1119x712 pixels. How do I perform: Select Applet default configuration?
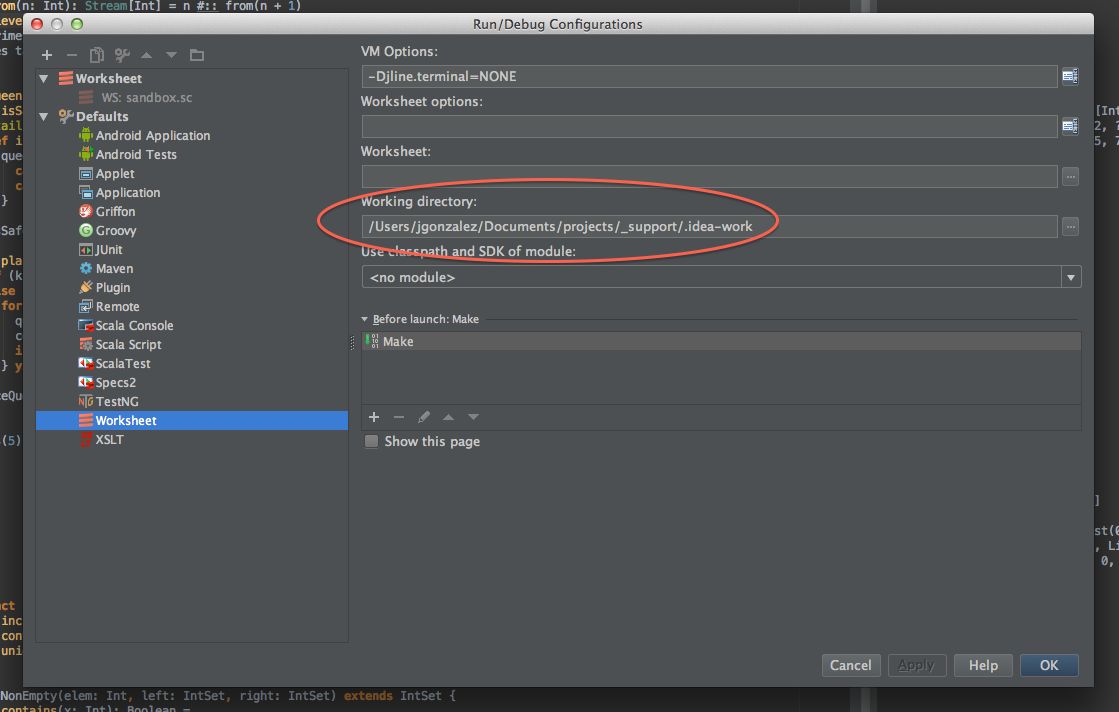106,173
